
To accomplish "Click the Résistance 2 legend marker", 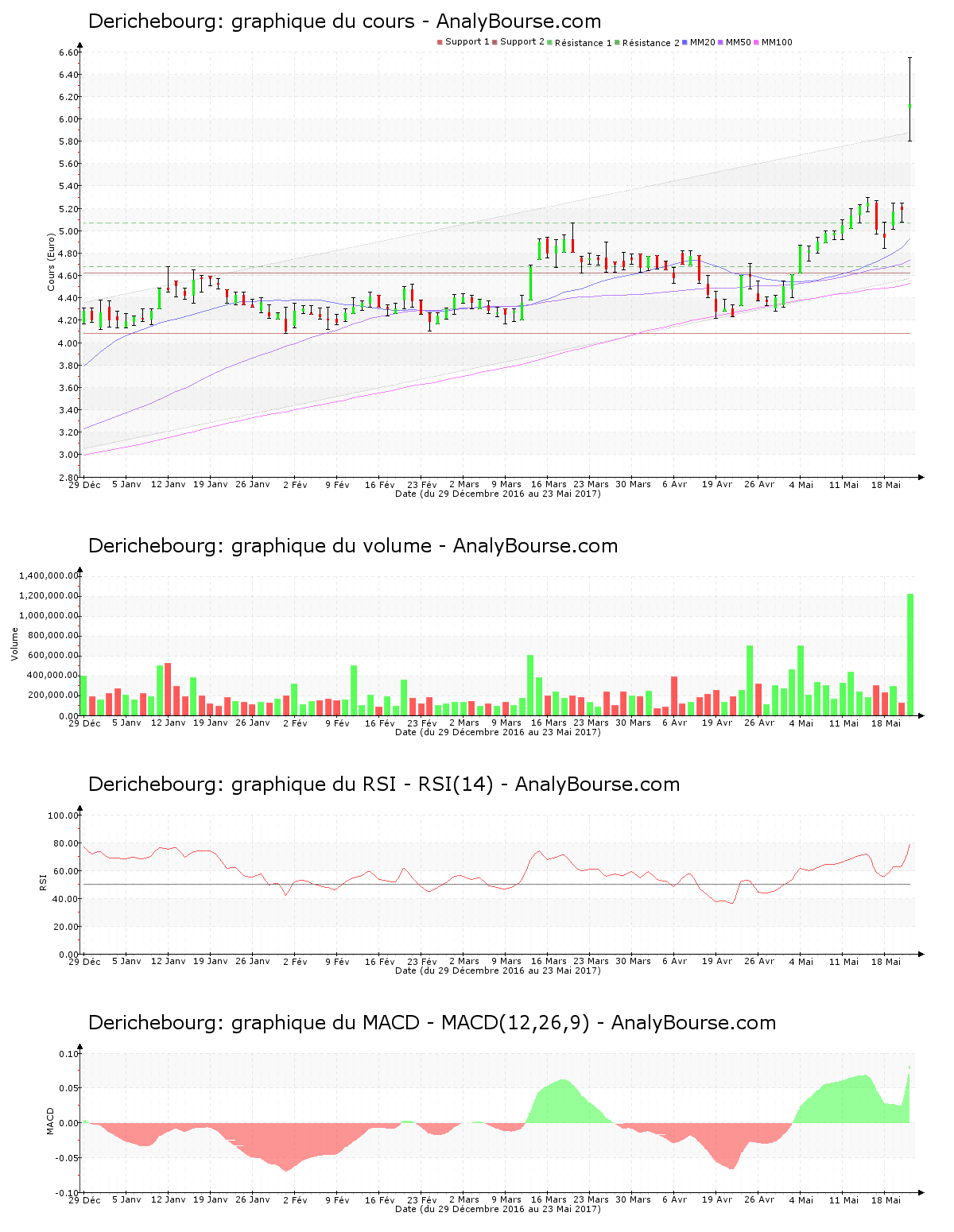I will click(617, 42).
